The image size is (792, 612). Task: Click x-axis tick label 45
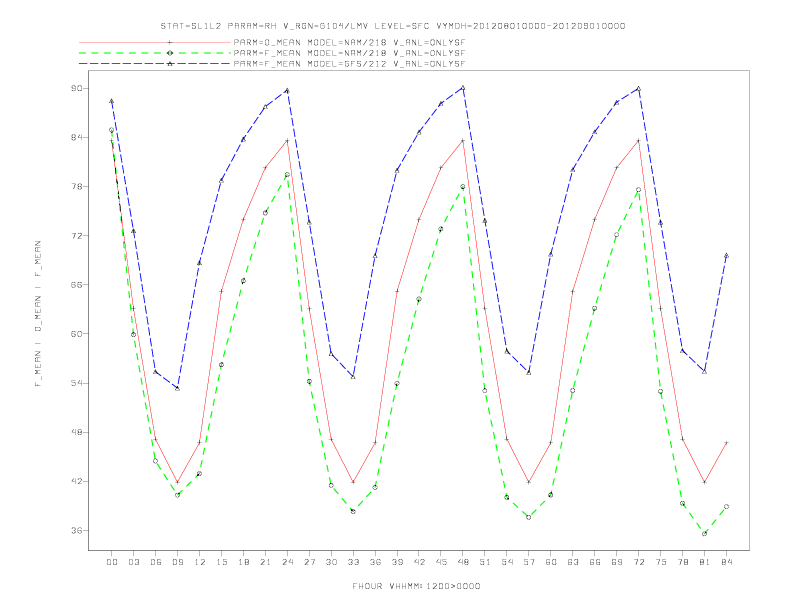coord(441,562)
